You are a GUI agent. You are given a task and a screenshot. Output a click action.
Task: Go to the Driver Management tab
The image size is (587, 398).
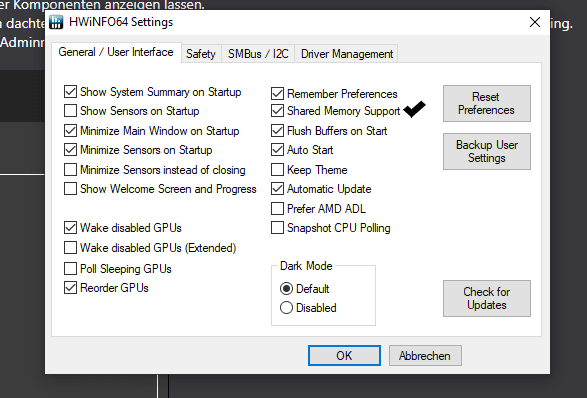point(347,54)
